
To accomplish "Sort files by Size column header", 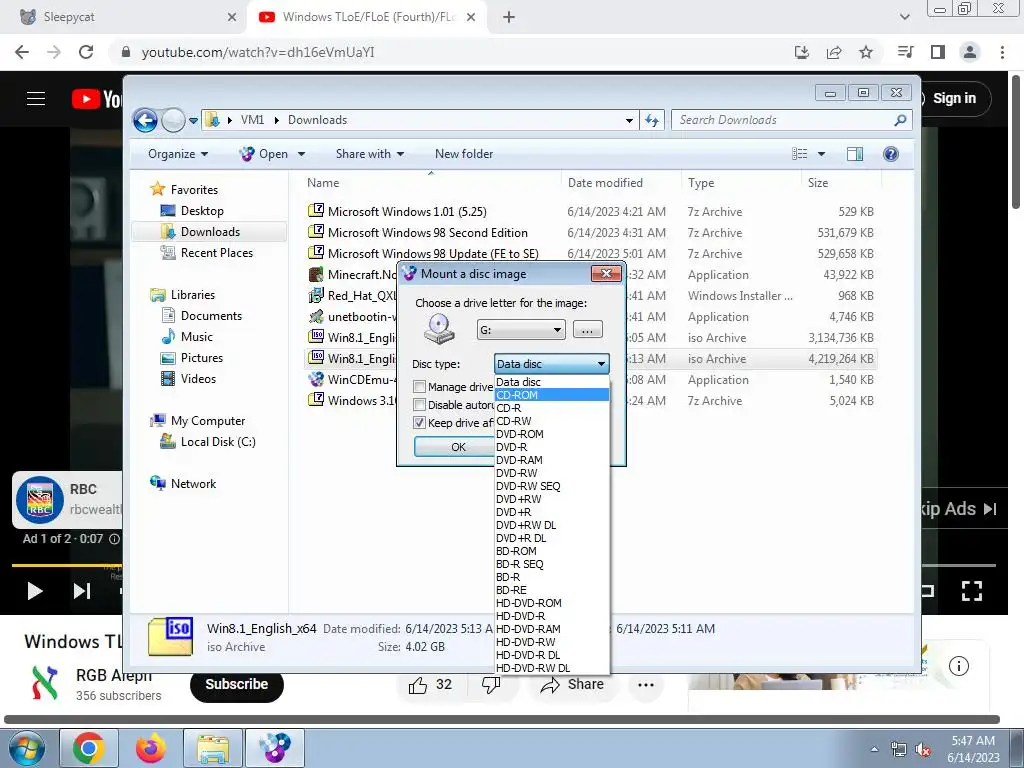I will (818, 183).
